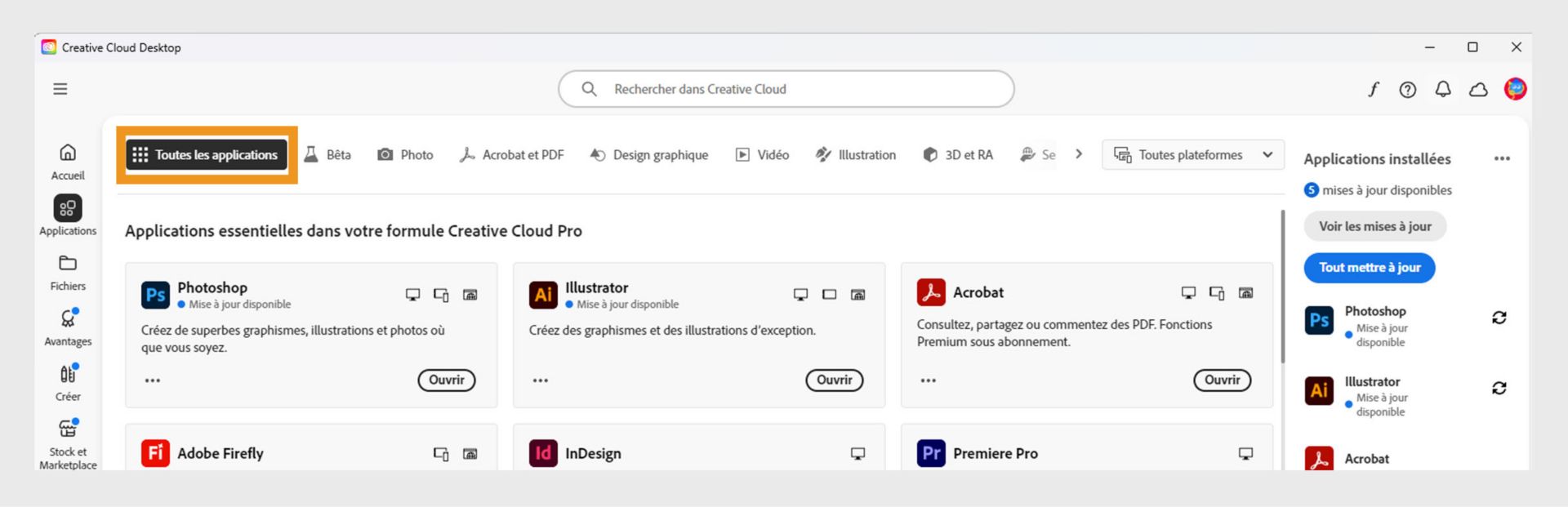The width and height of the screenshot is (1568, 507).
Task: Click the Creative Cloud search field
Action: (x=786, y=89)
